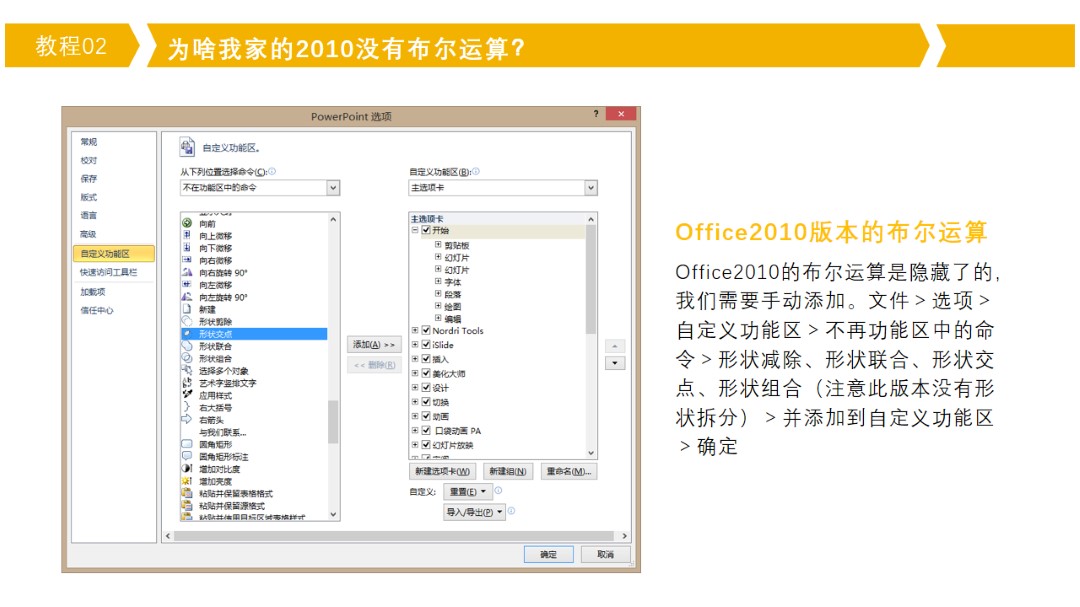Click the 向前 green arrow icon
The height and width of the screenshot is (607, 1080).
coord(187,223)
